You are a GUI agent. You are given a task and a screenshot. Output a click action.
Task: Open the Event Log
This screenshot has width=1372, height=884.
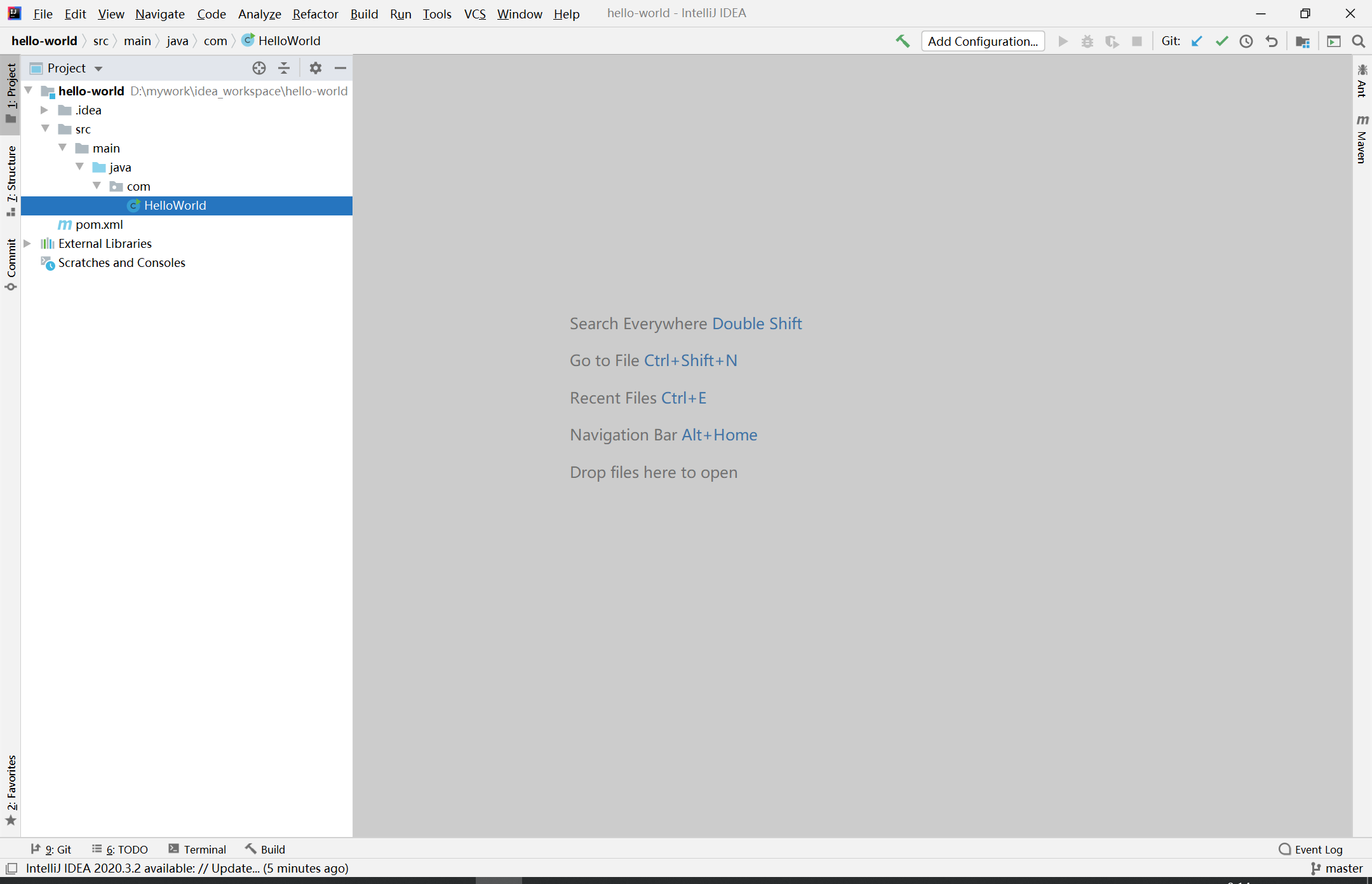pos(1311,849)
